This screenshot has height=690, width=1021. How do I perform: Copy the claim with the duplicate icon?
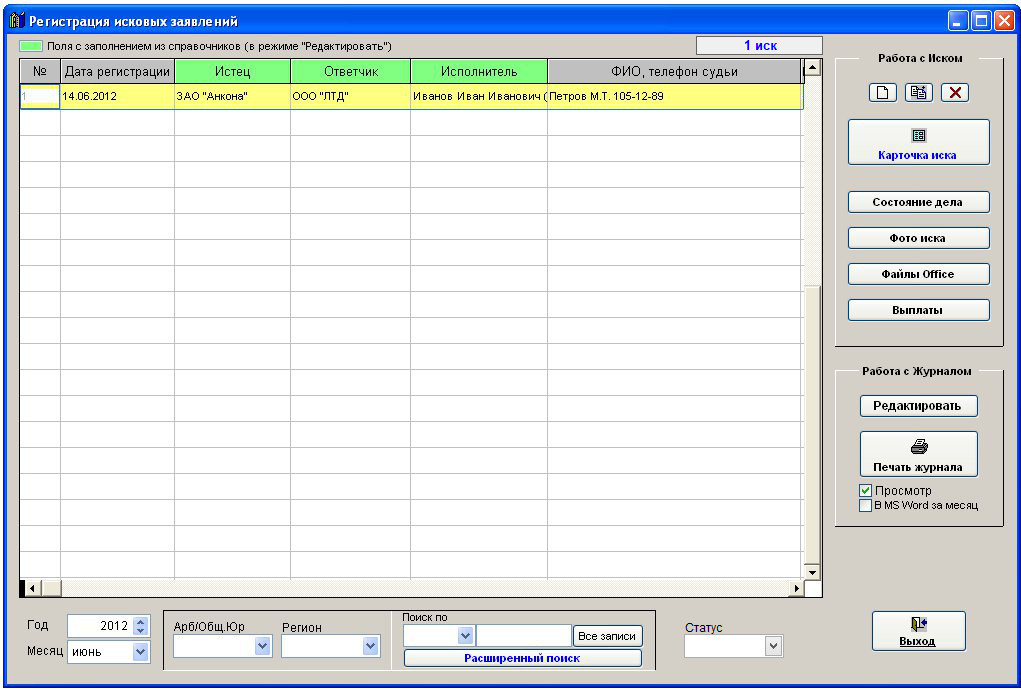918,92
